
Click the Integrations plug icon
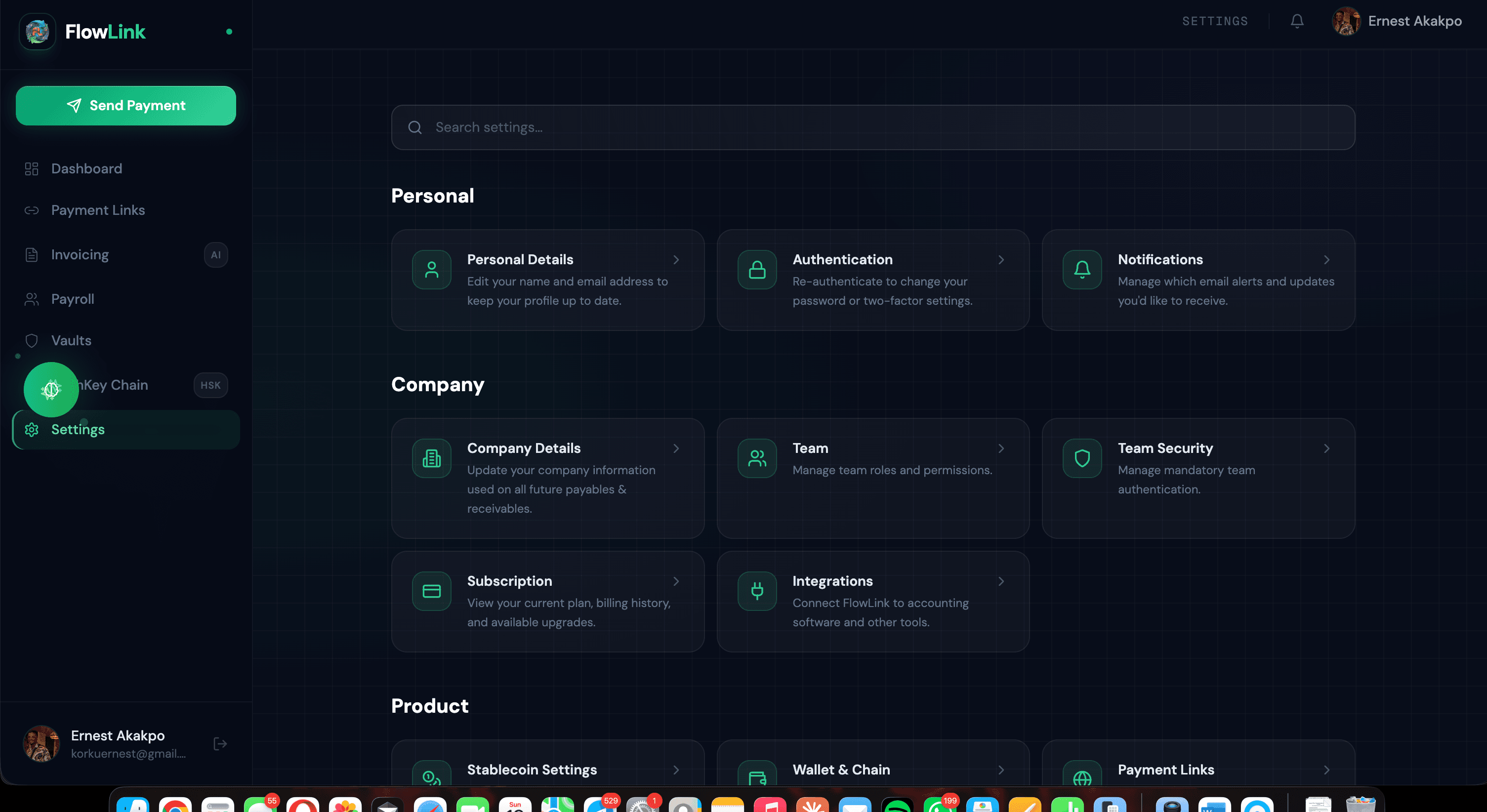pyautogui.click(x=757, y=591)
